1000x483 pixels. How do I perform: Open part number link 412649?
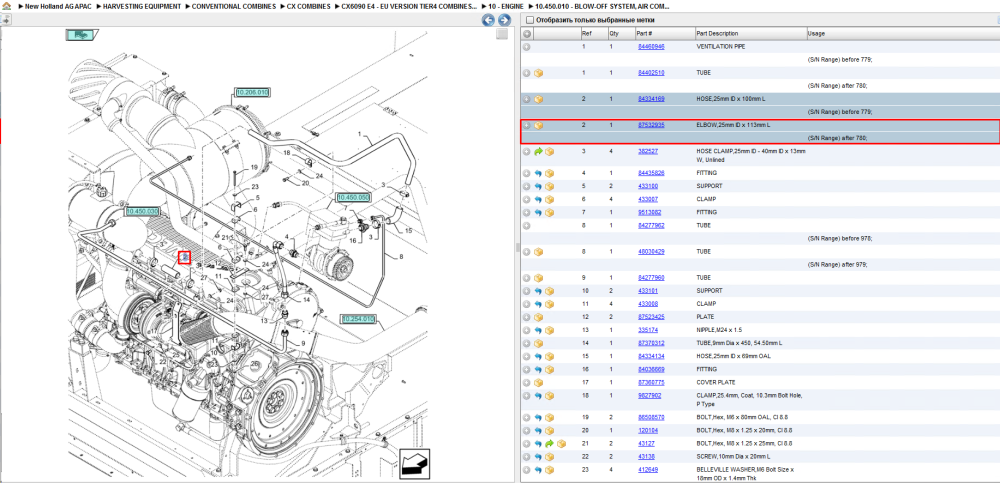tap(647, 470)
